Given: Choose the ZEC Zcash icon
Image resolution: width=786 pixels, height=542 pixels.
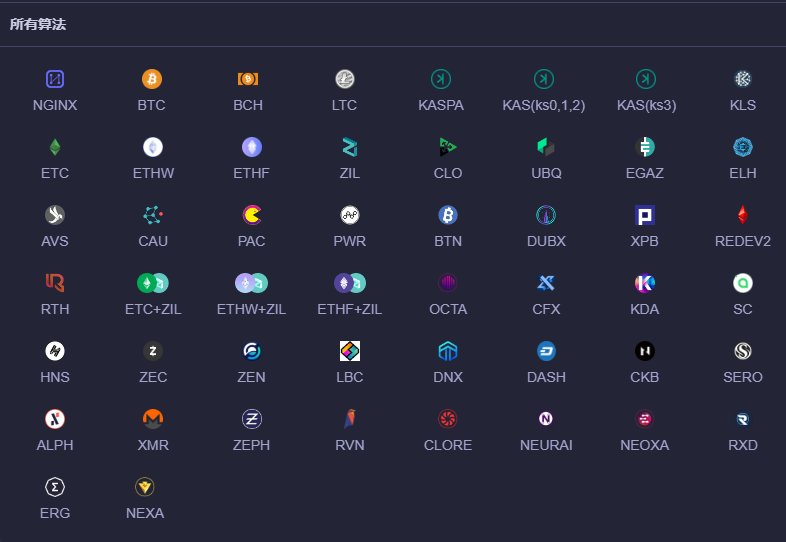Looking at the screenshot, I should [153, 351].
